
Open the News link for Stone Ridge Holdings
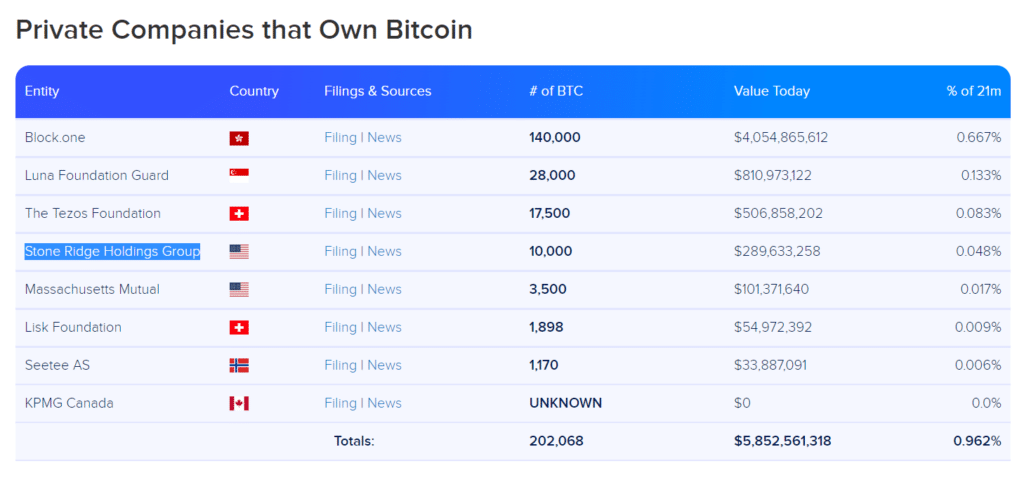click(x=384, y=251)
